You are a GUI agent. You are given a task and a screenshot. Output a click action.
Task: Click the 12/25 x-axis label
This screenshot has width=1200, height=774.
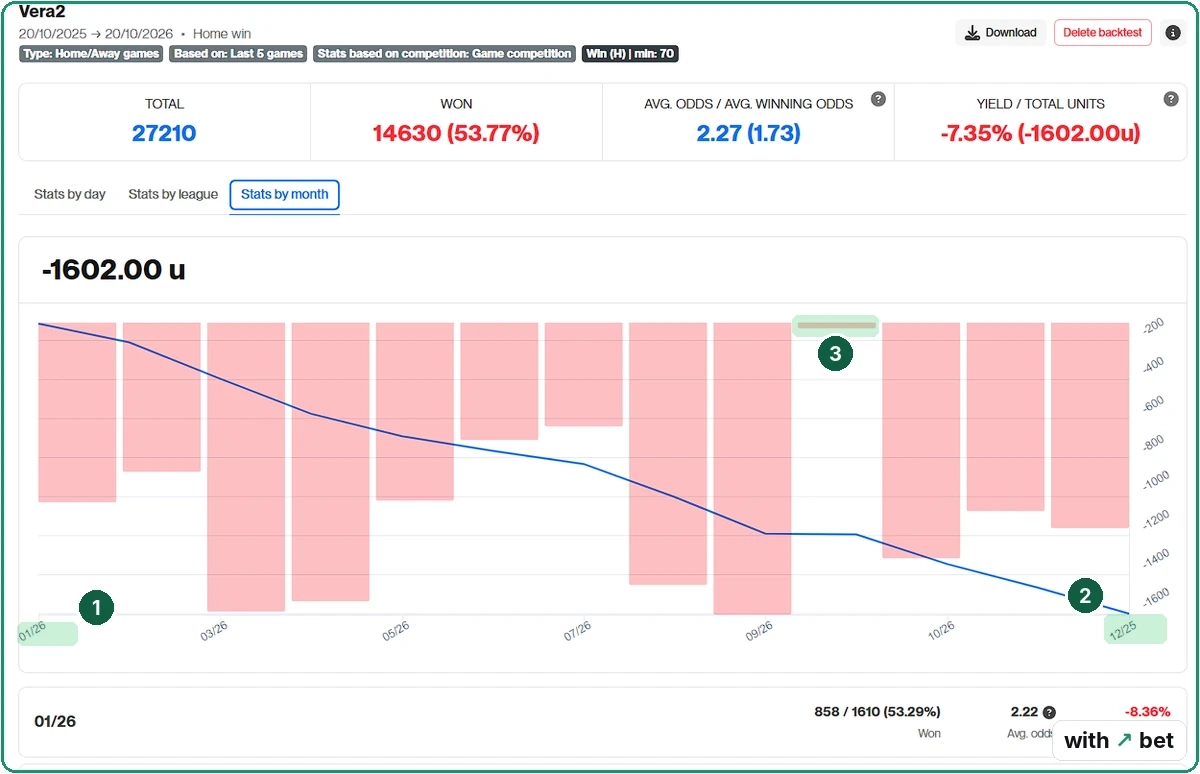coord(1124,629)
